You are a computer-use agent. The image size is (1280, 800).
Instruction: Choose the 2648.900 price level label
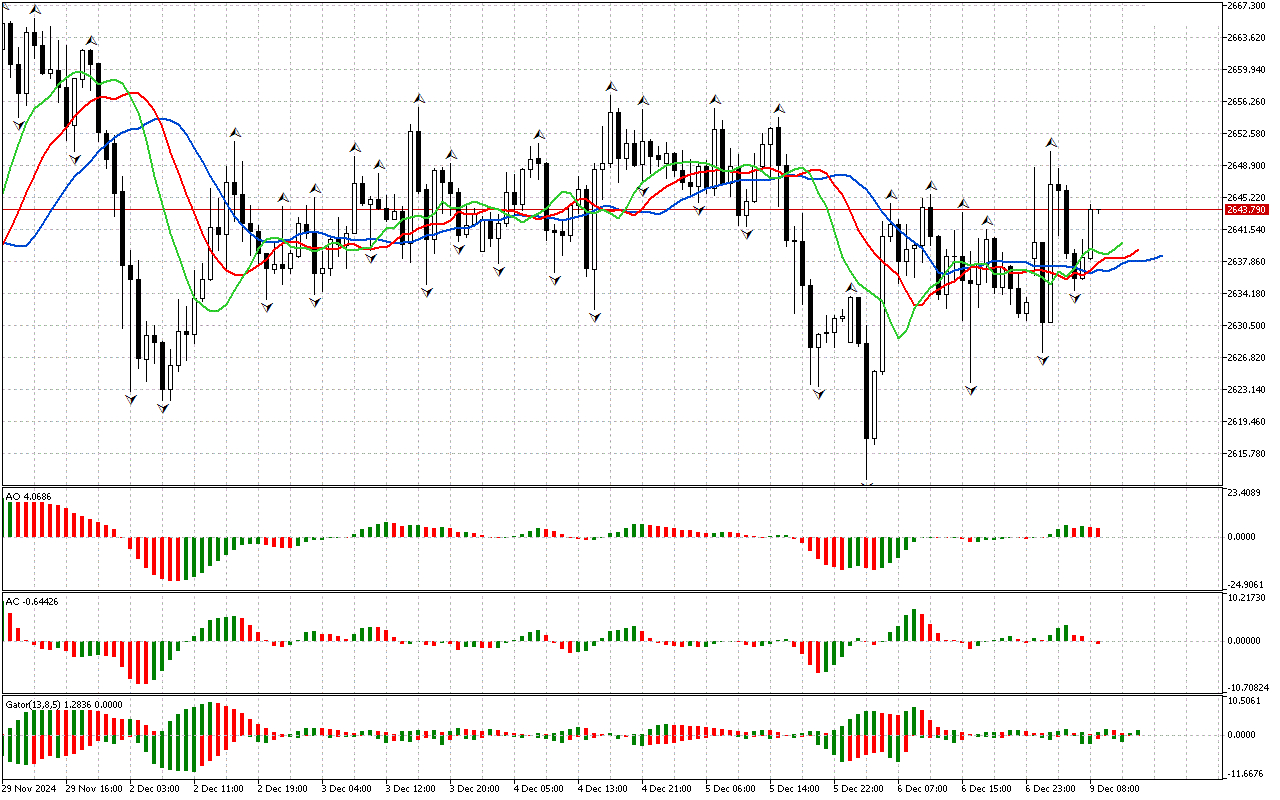coord(1246,165)
